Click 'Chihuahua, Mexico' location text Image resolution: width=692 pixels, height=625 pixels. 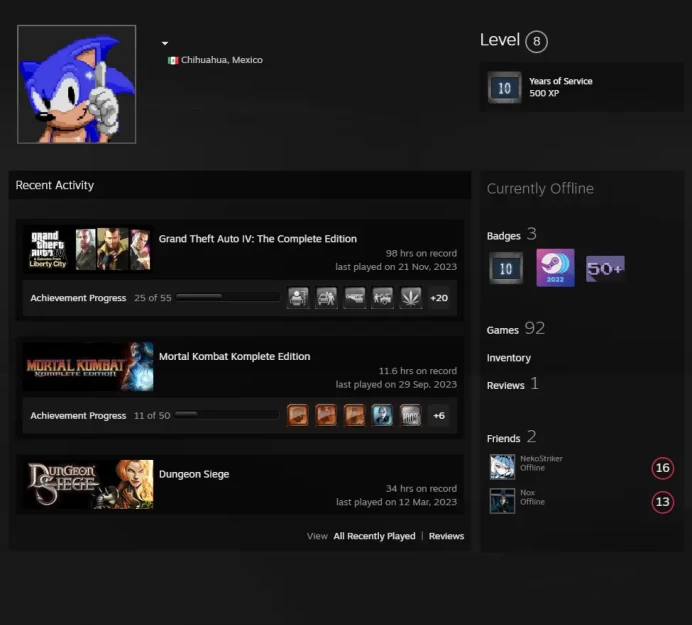[x=222, y=60]
